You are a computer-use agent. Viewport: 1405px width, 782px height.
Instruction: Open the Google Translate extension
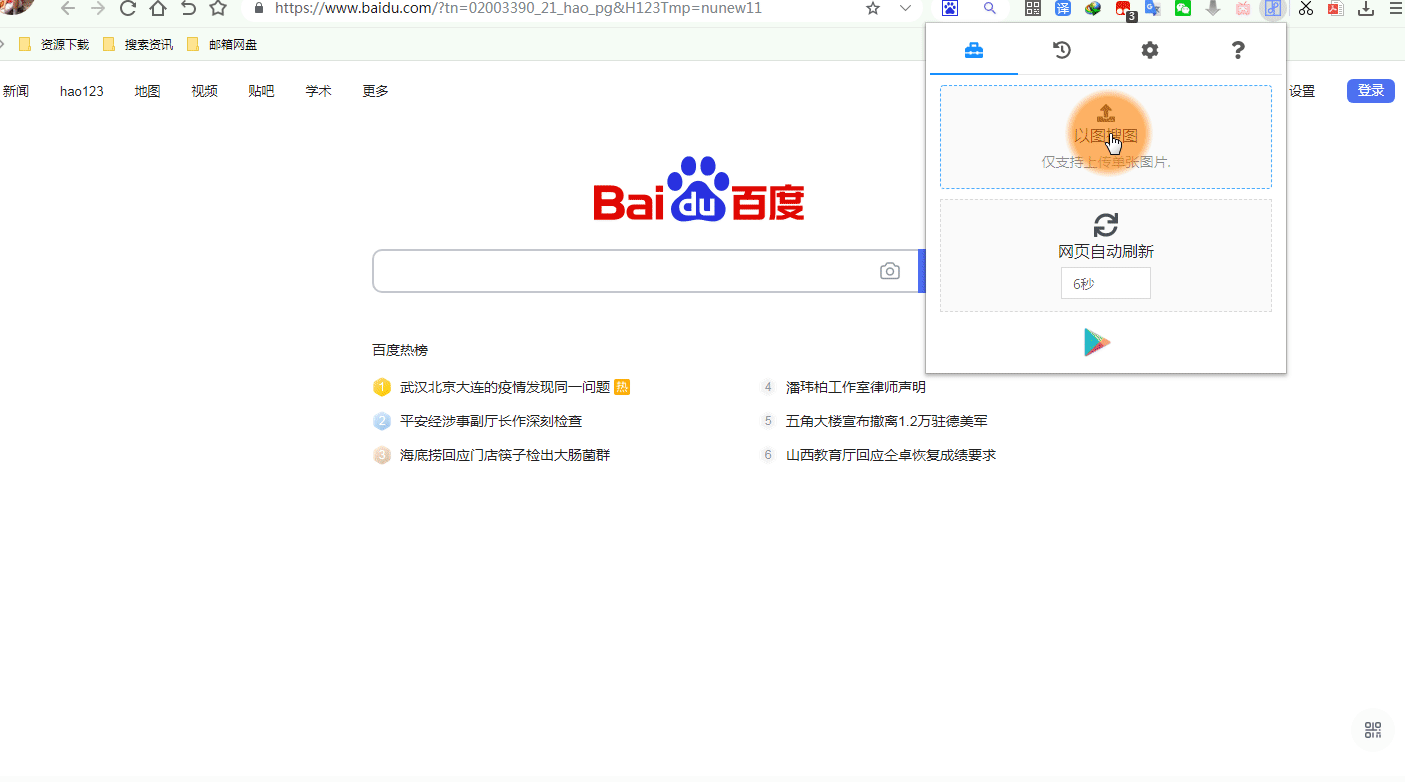1153,8
